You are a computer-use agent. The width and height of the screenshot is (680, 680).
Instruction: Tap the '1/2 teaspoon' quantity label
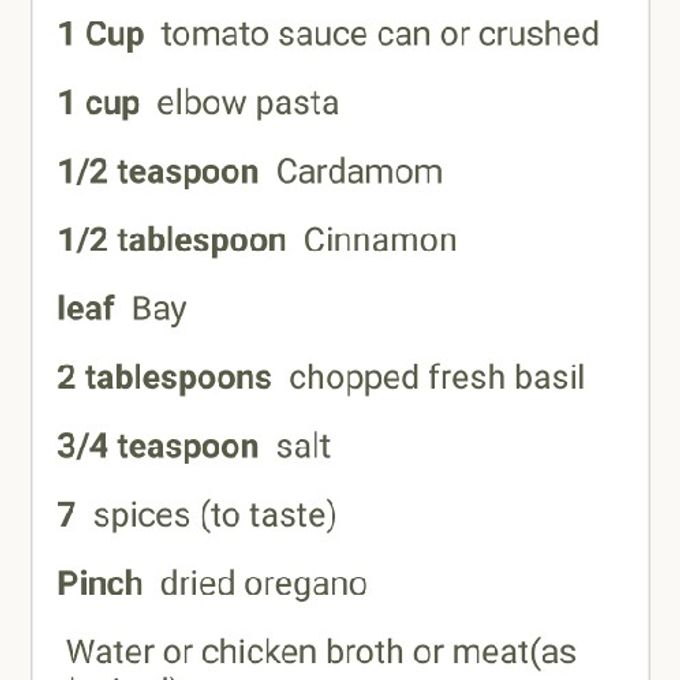click(x=158, y=172)
